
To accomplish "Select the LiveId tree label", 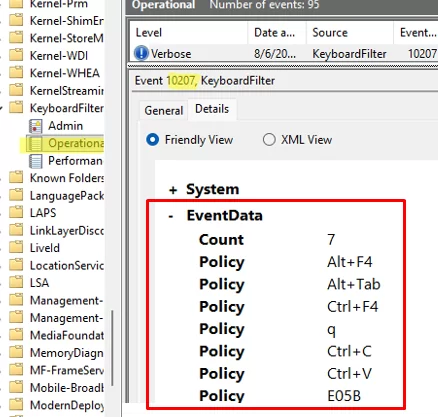I will [45, 248].
